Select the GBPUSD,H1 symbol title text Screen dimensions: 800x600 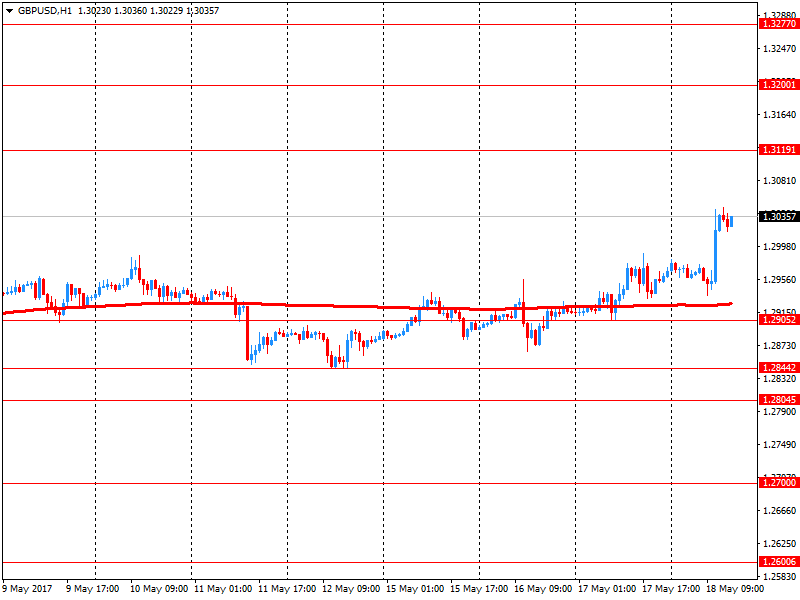click(45, 11)
